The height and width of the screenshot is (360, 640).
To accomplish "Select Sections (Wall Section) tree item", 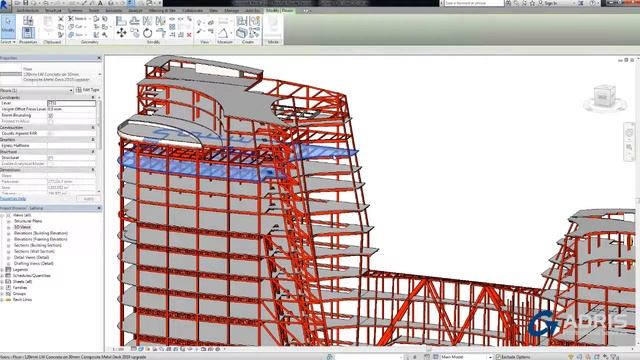I will (34, 251).
